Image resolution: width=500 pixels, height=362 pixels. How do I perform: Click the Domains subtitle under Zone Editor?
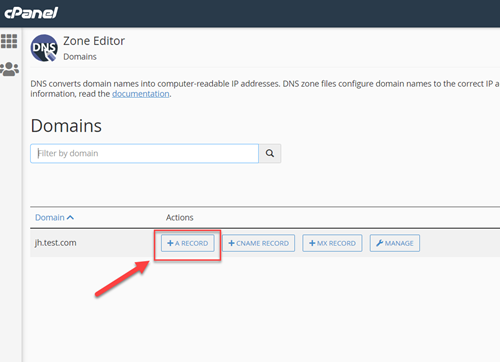point(80,57)
